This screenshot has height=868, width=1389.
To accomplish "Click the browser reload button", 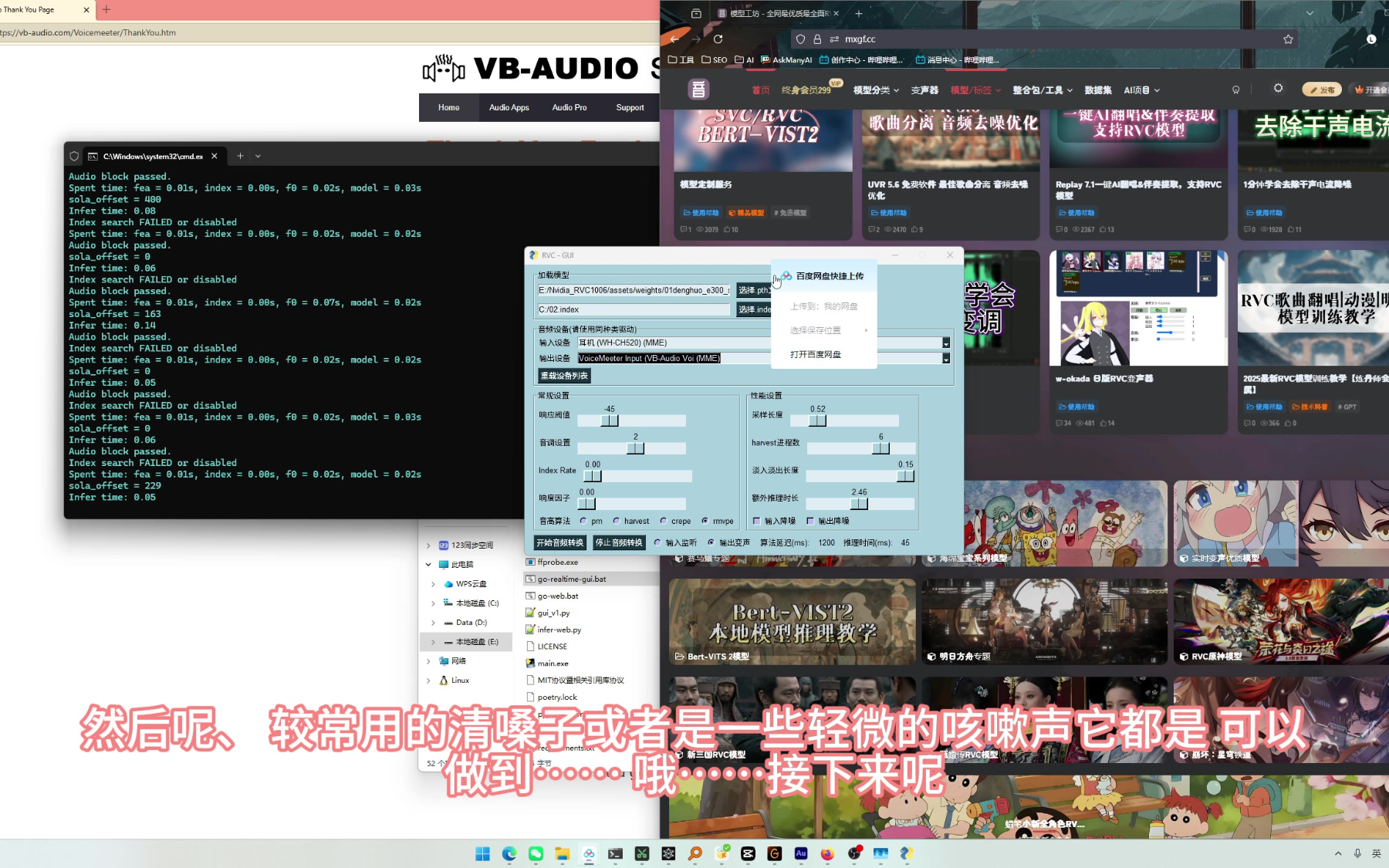I will (x=718, y=39).
